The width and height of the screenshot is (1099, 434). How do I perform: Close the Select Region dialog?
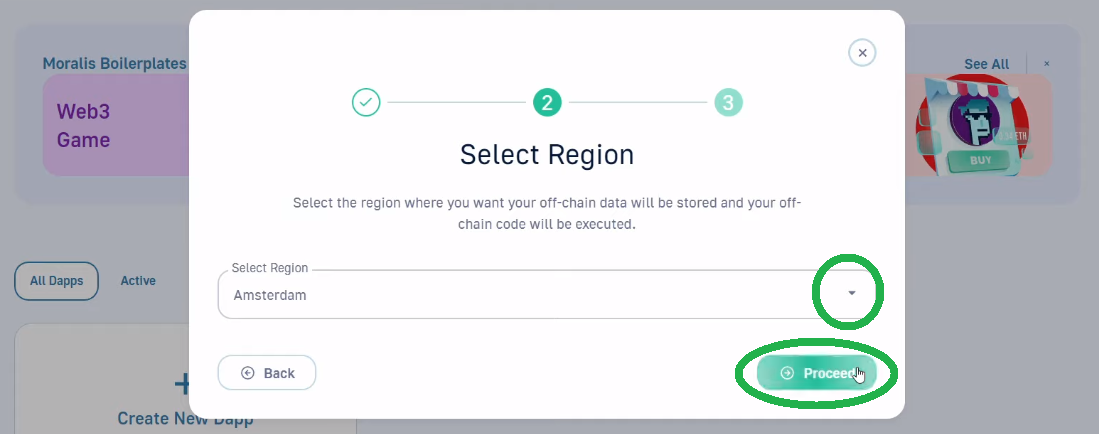862,53
